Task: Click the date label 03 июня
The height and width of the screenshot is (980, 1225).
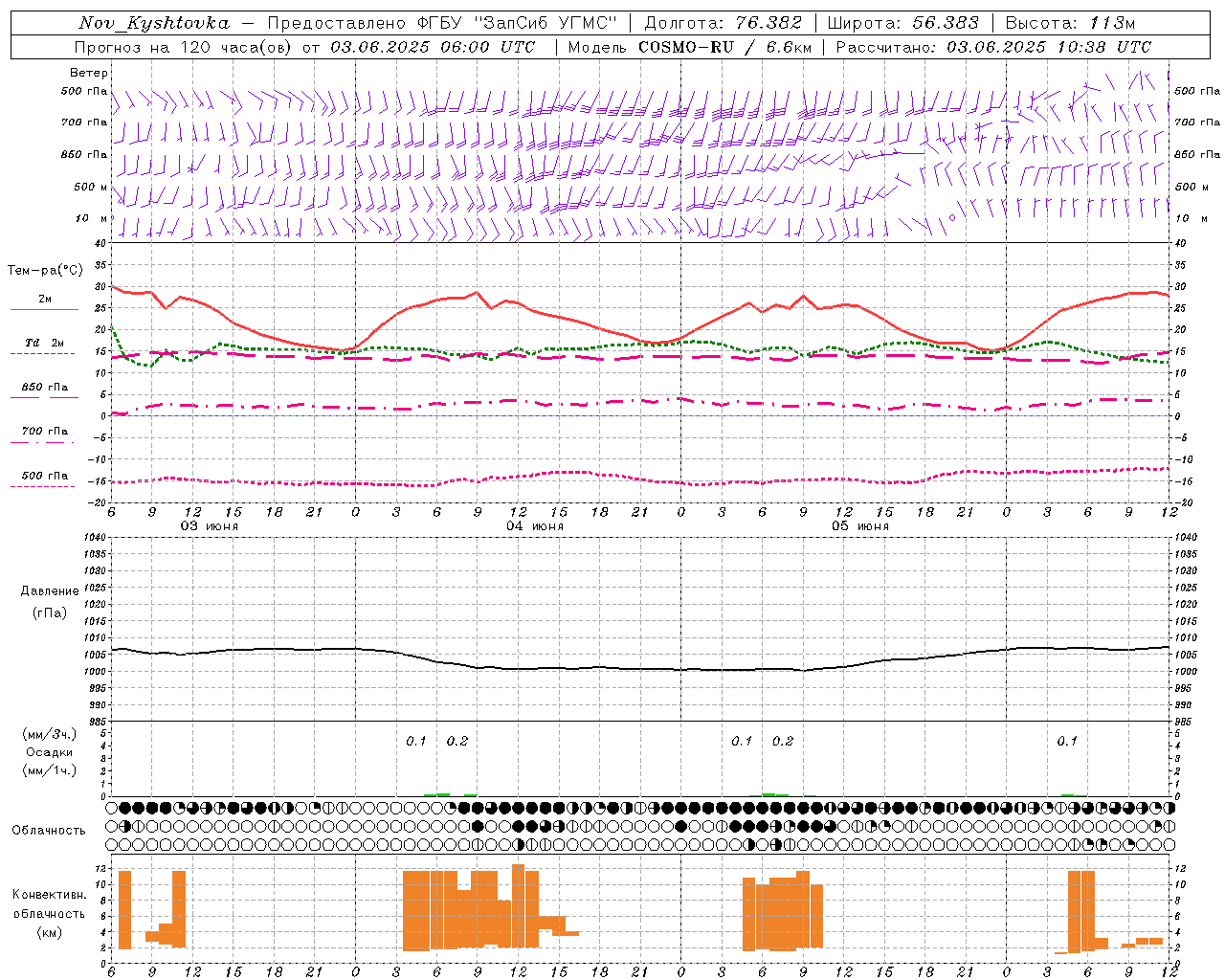Action: click(210, 526)
